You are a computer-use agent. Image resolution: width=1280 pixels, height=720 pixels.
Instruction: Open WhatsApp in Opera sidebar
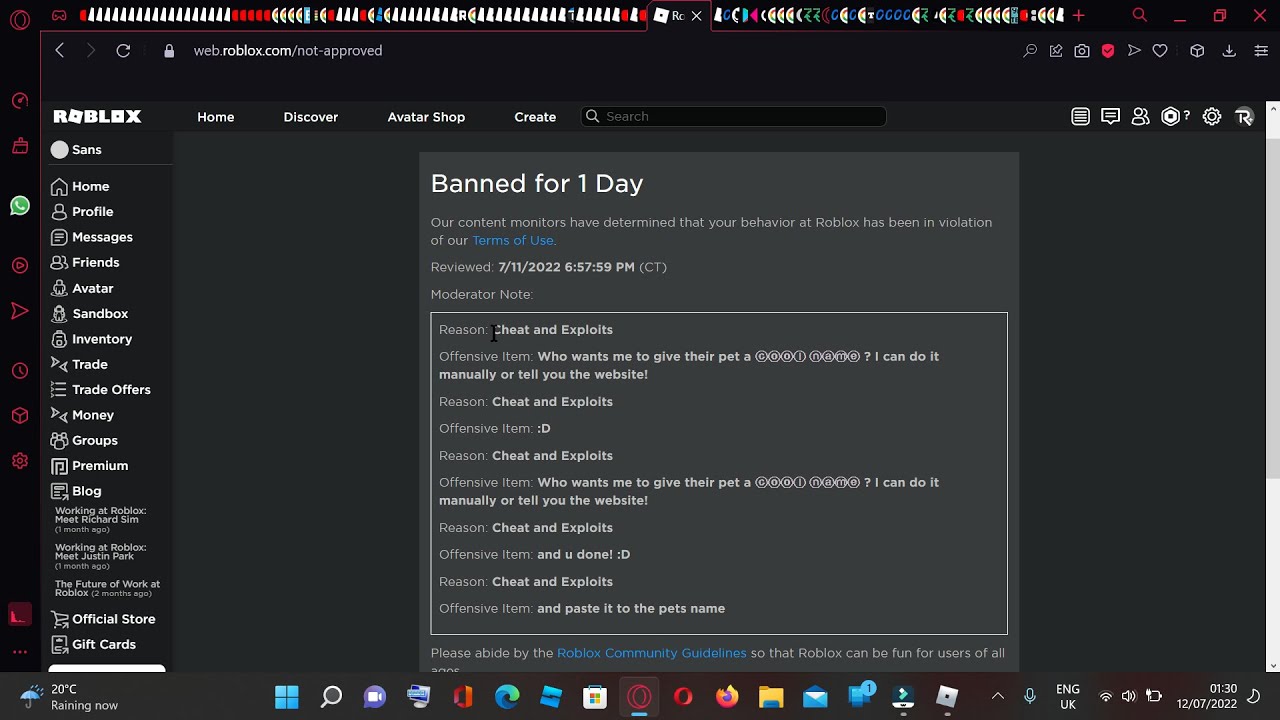tap(19, 206)
